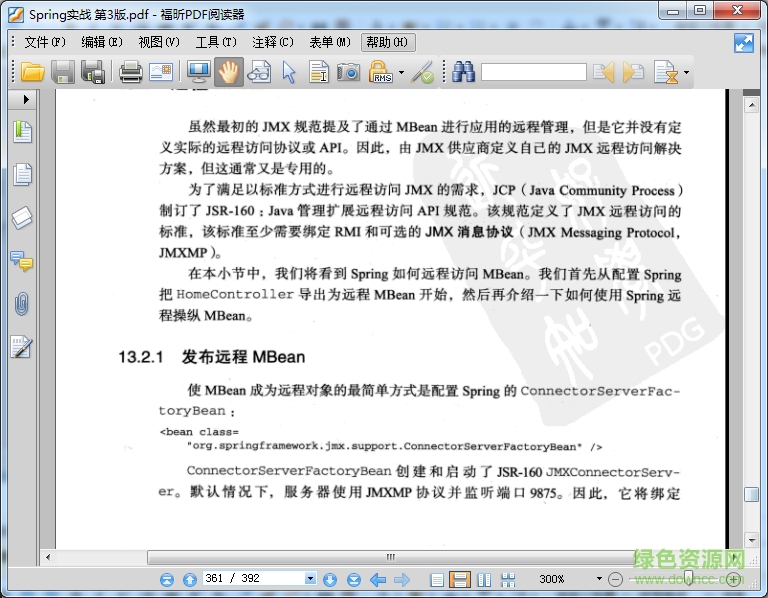Open the 注释(C) menu
This screenshot has height=598, width=768.
point(273,42)
